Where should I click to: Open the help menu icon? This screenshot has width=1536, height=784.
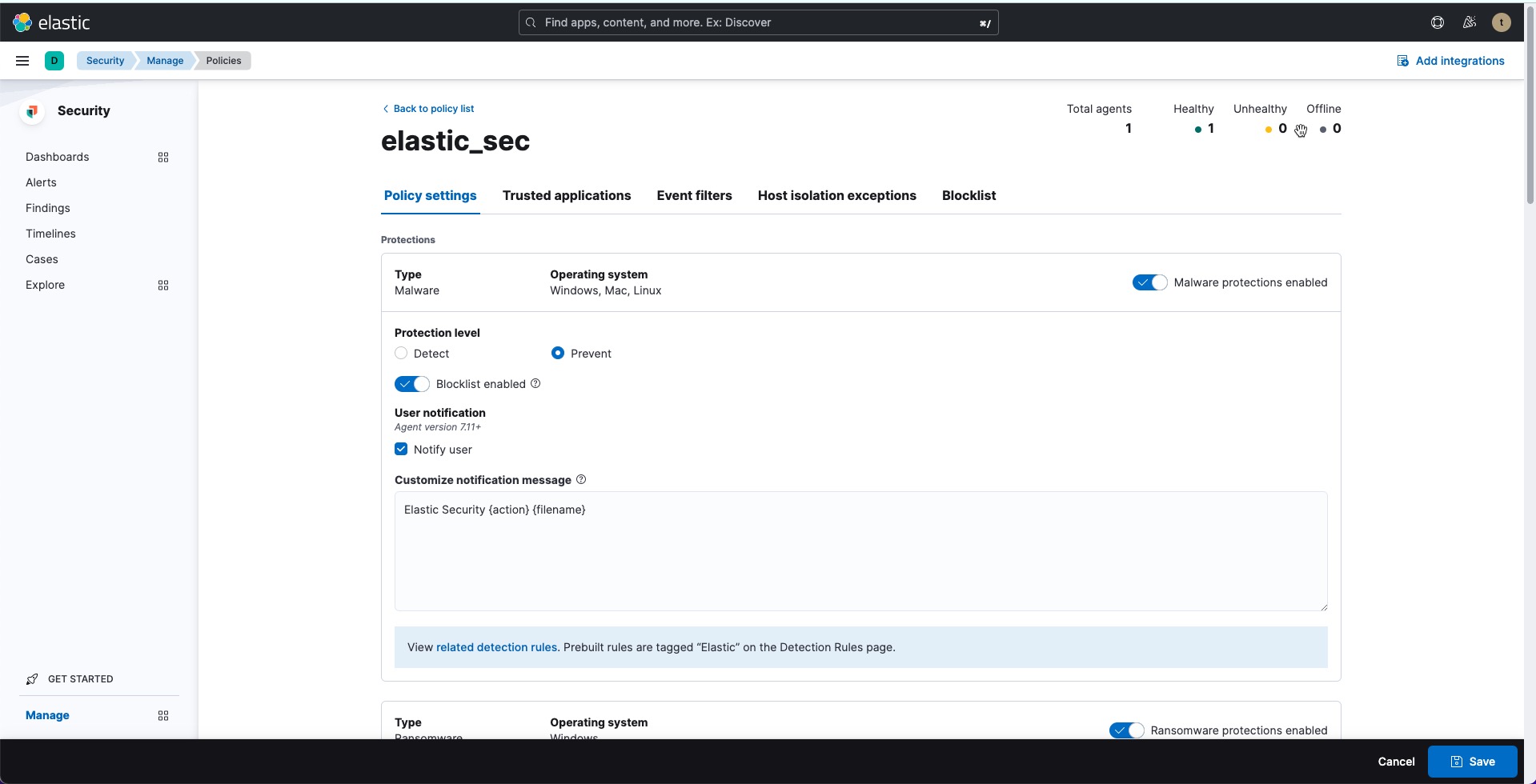click(1438, 22)
